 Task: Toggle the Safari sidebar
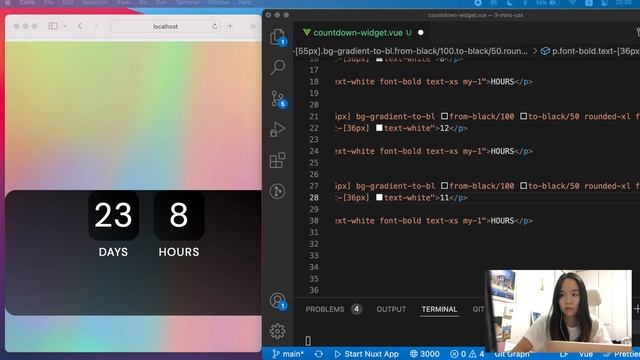click(x=53, y=26)
